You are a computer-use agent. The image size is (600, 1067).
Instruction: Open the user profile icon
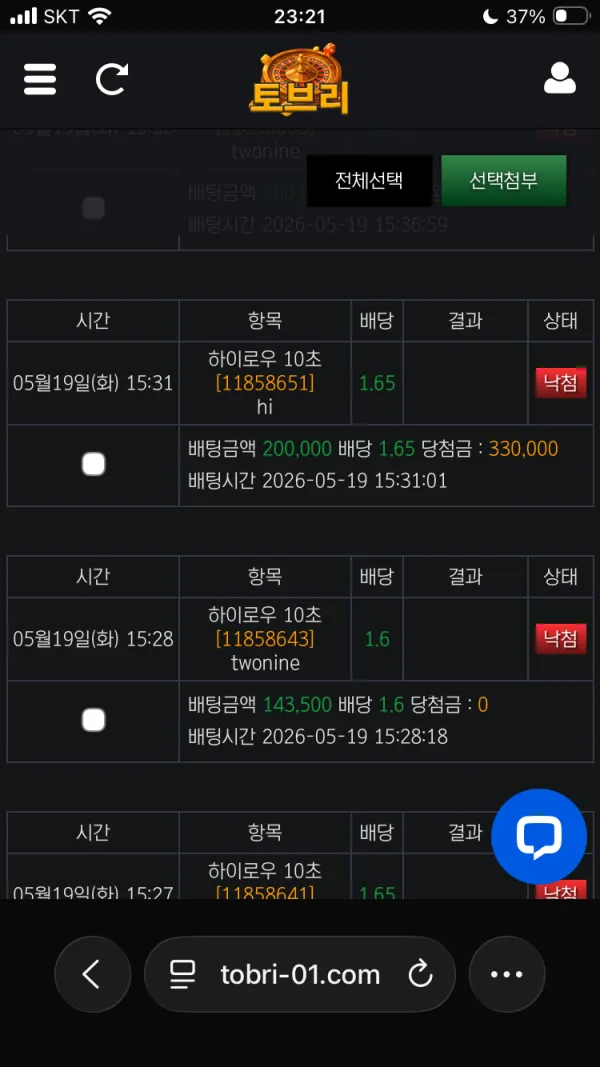560,78
